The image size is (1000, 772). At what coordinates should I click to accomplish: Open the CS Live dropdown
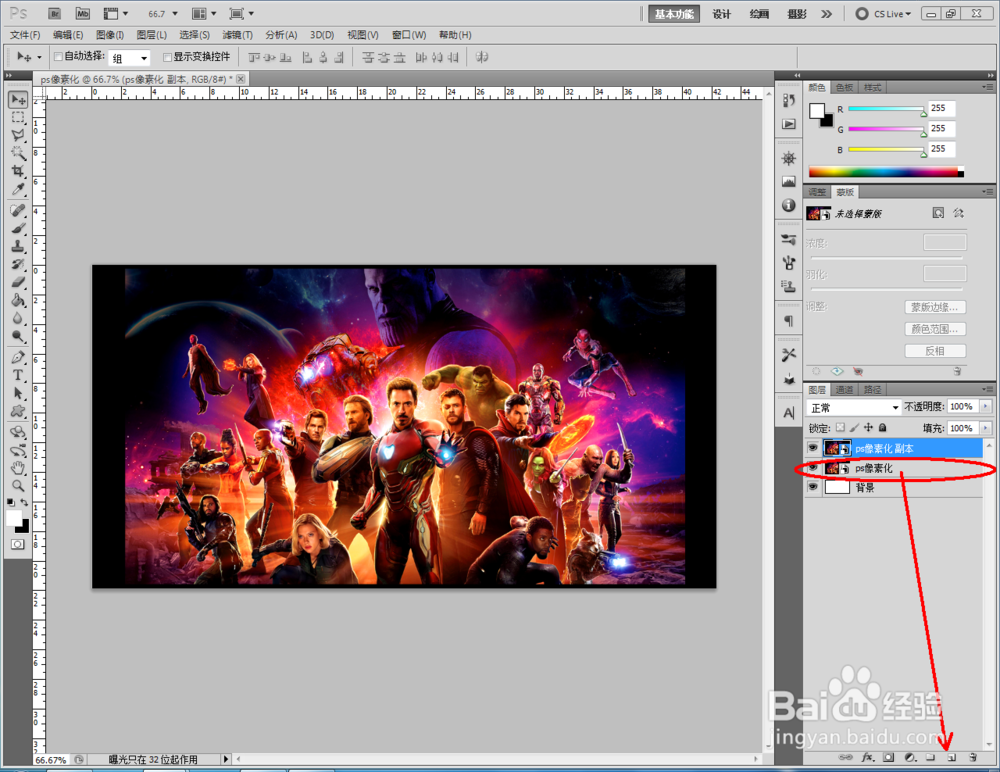883,13
